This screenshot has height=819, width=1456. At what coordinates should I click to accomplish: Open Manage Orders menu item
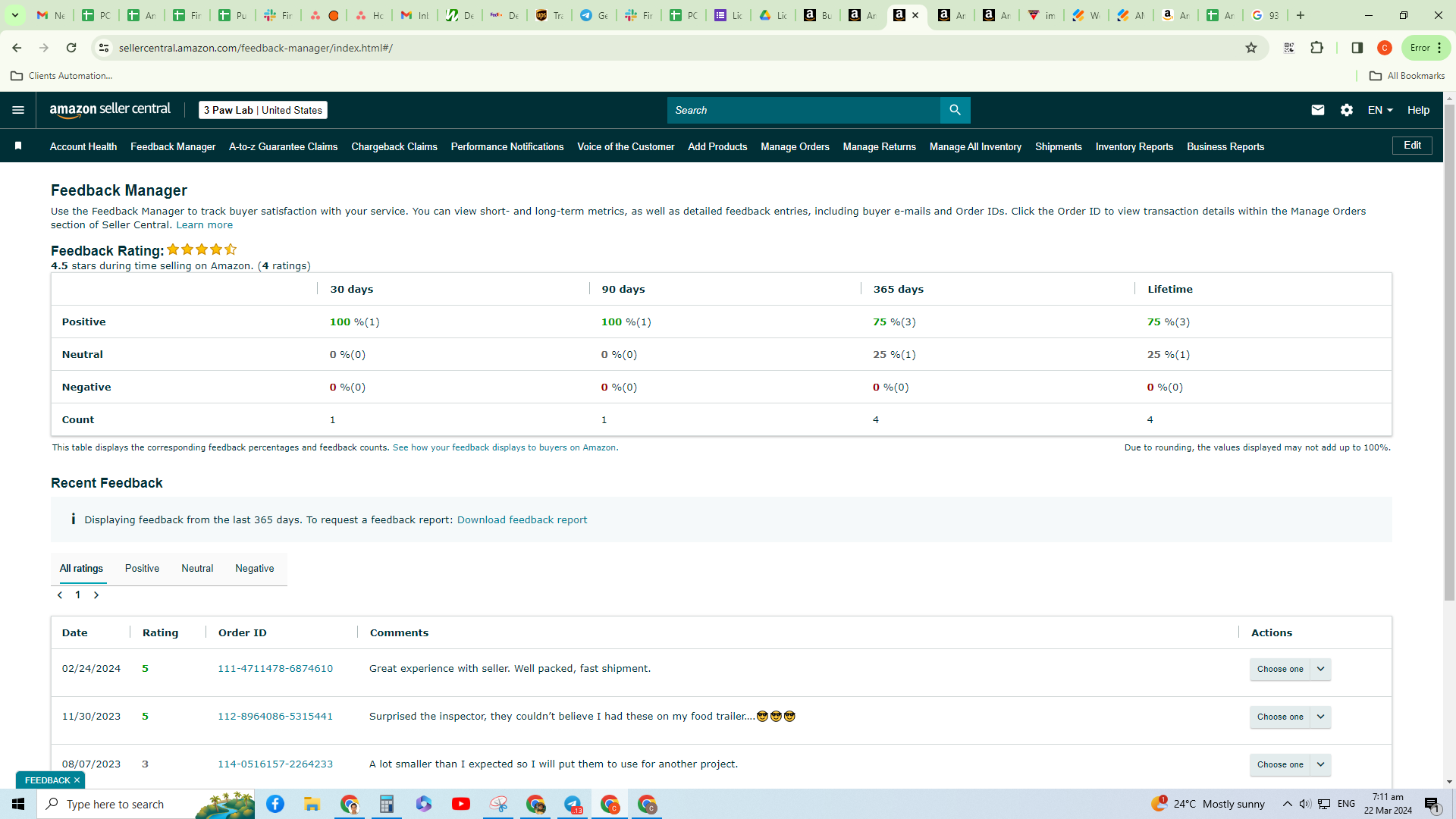(x=795, y=146)
